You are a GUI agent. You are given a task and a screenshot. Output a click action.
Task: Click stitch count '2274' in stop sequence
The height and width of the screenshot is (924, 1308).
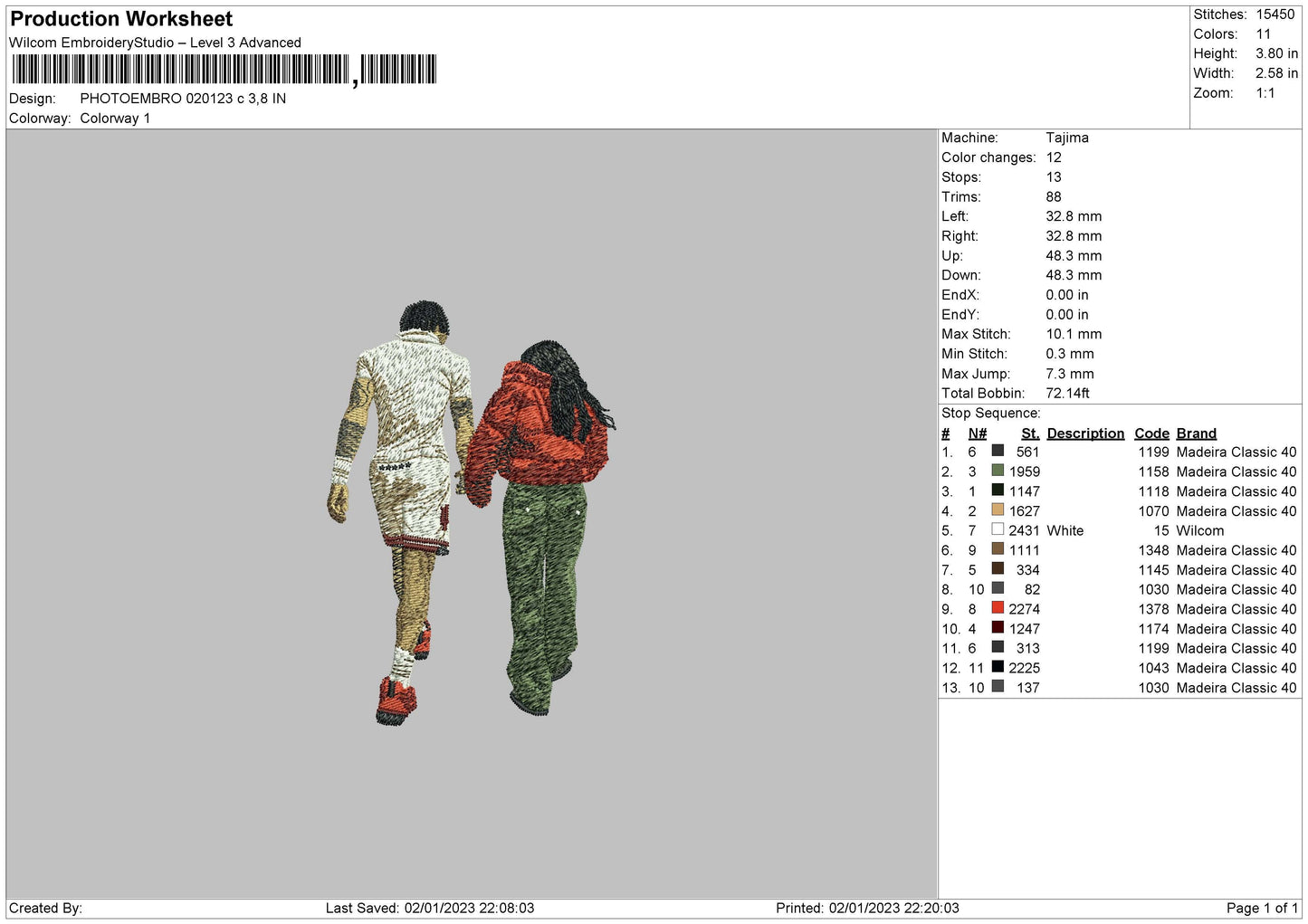pyautogui.click(x=1025, y=609)
